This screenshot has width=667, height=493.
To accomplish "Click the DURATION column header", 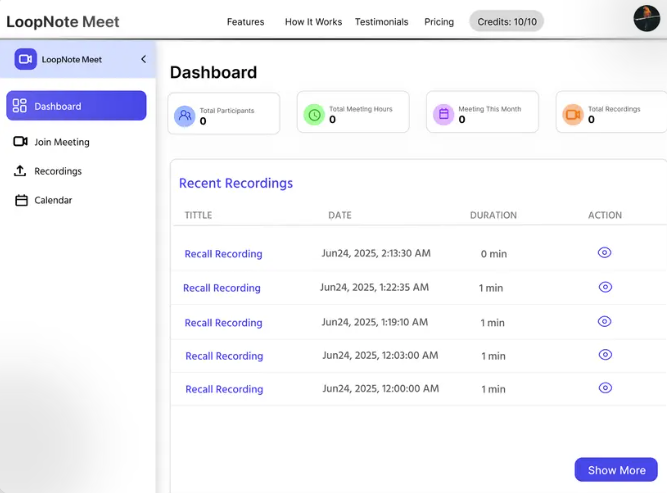I will (493, 215).
